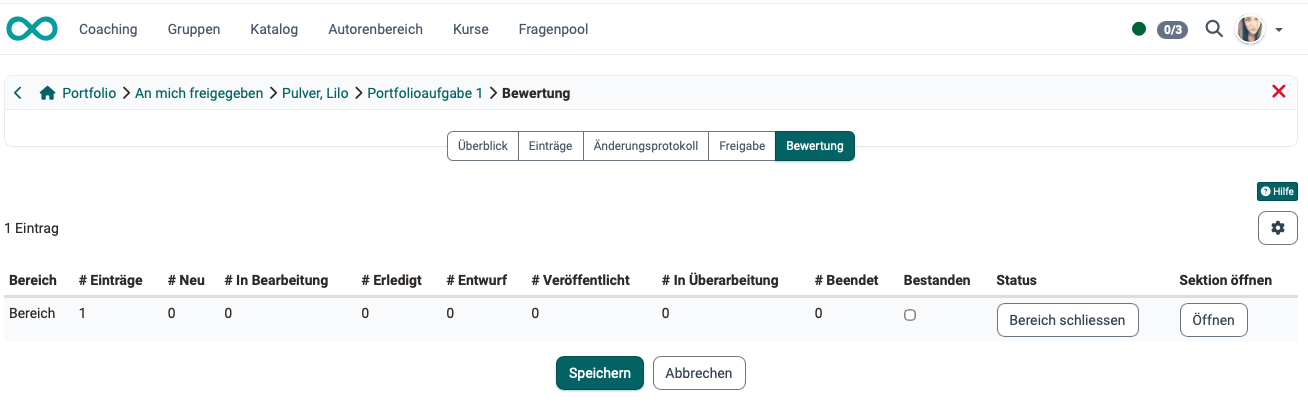Click the Abbrechen button

[699, 373]
